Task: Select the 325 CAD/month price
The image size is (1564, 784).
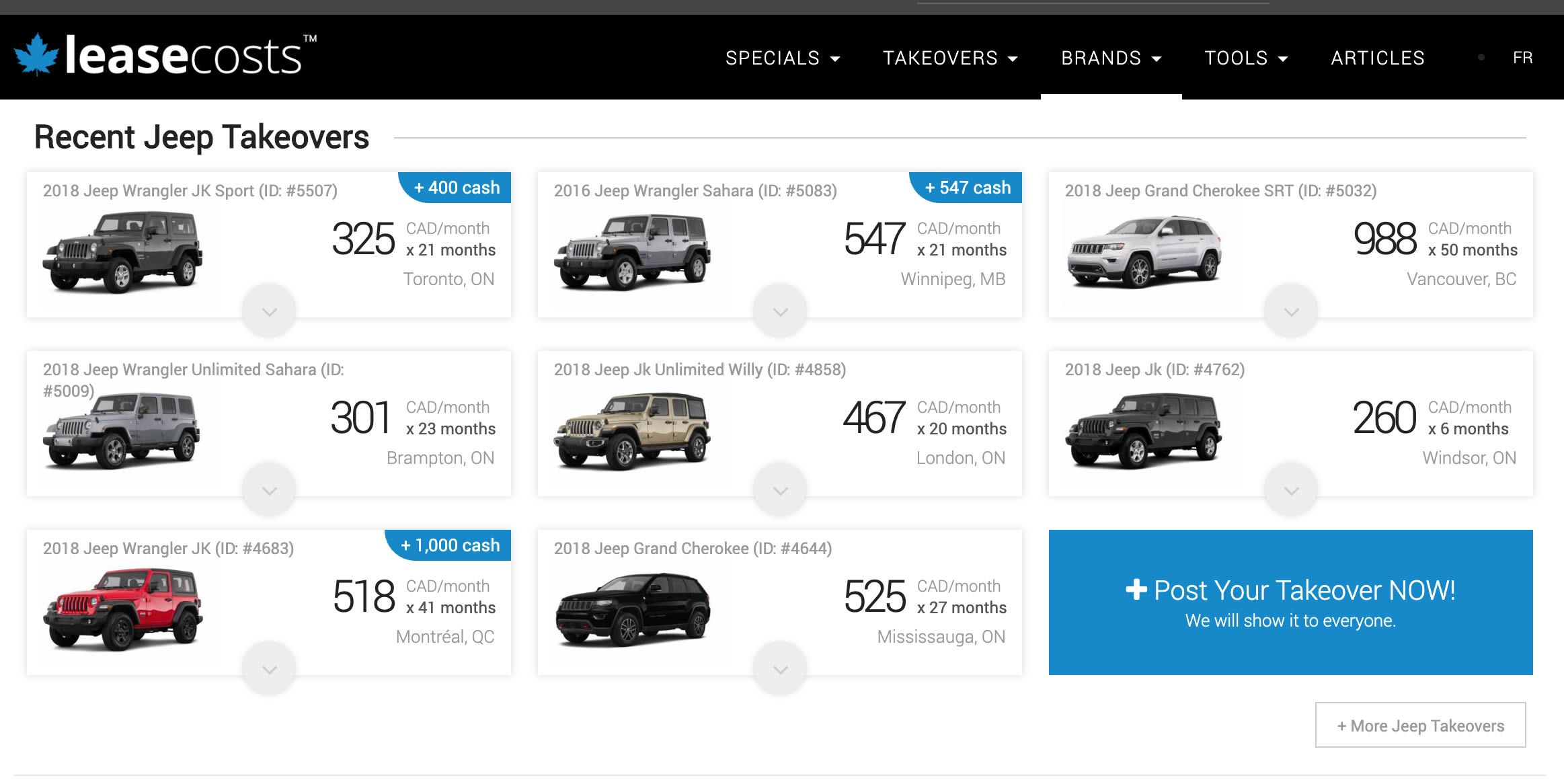Action: coord(364,239)
